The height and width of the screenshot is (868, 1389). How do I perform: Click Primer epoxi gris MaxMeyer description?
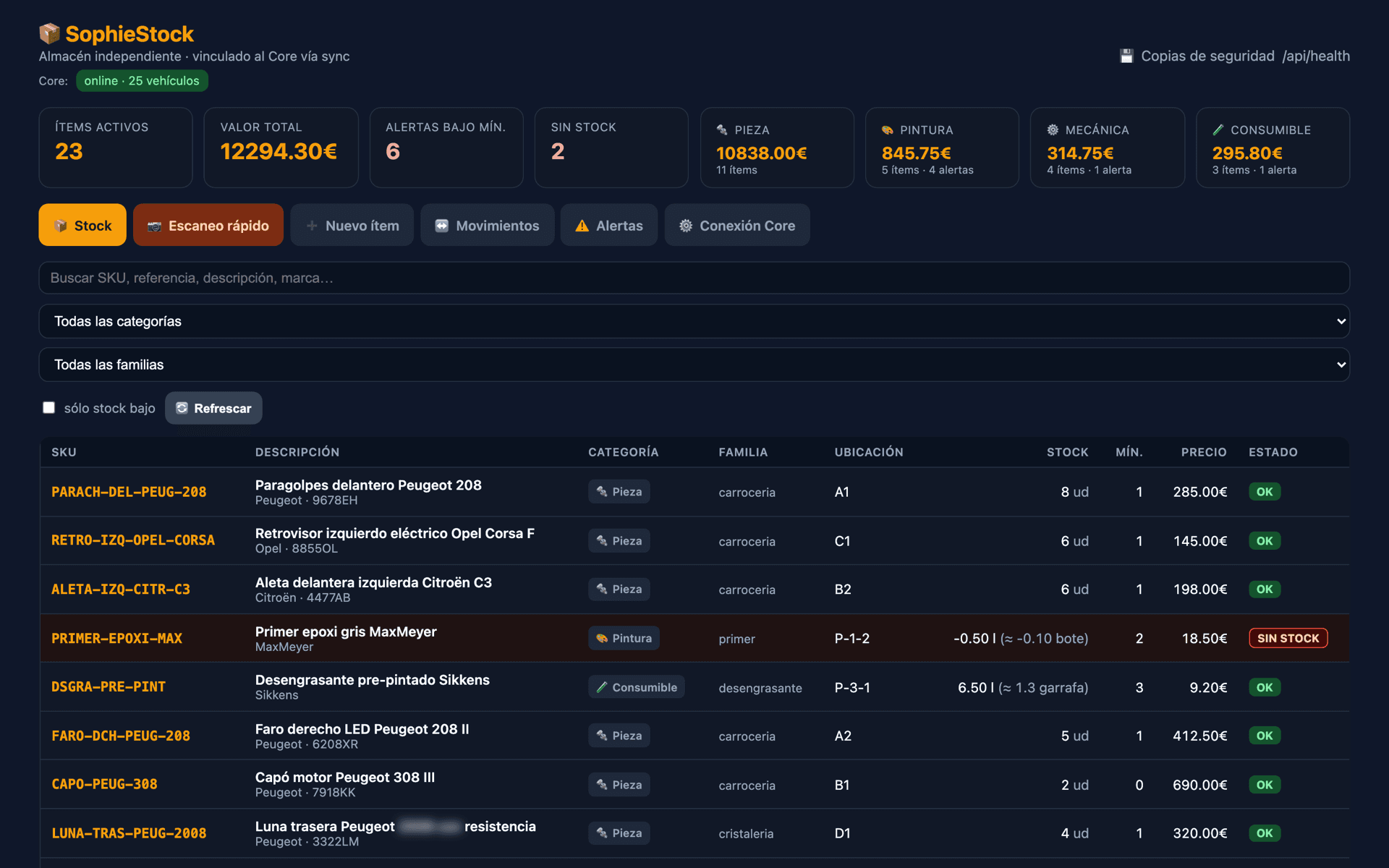click(346, 631)
